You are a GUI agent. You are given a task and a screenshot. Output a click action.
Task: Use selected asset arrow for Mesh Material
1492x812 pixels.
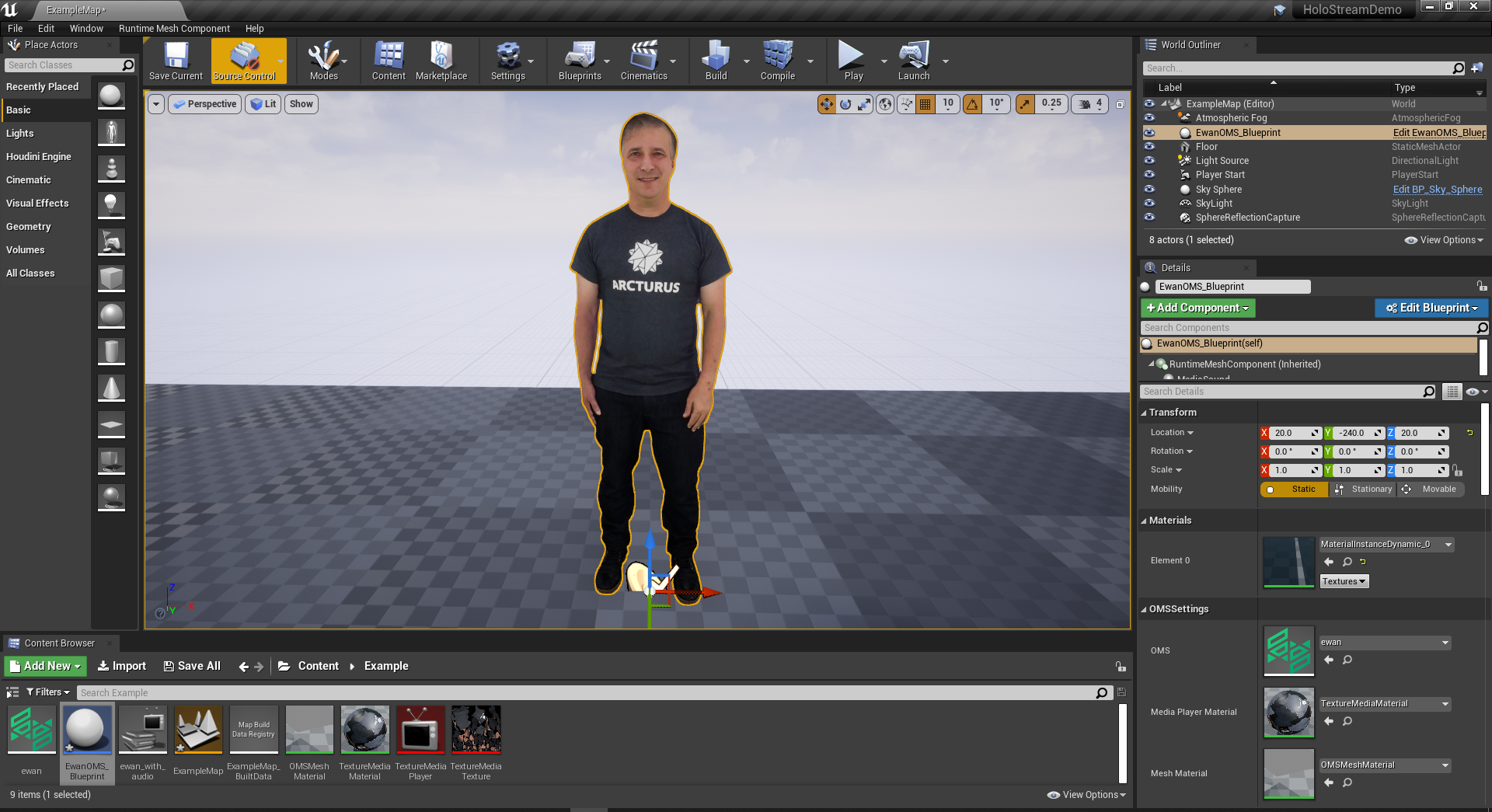tap(1329, 782)
